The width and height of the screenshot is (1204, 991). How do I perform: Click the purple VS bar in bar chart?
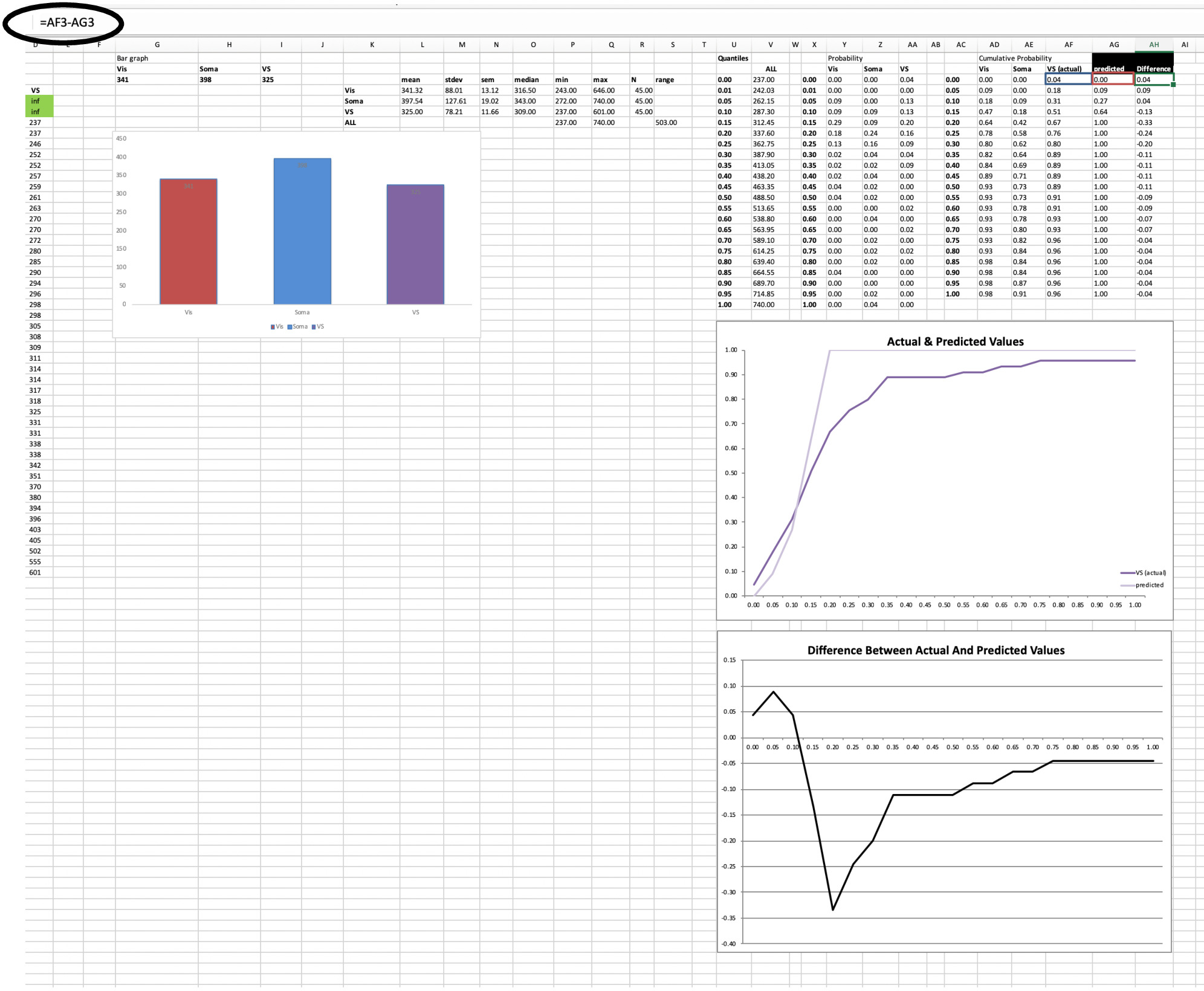click(x=415, y=245)
